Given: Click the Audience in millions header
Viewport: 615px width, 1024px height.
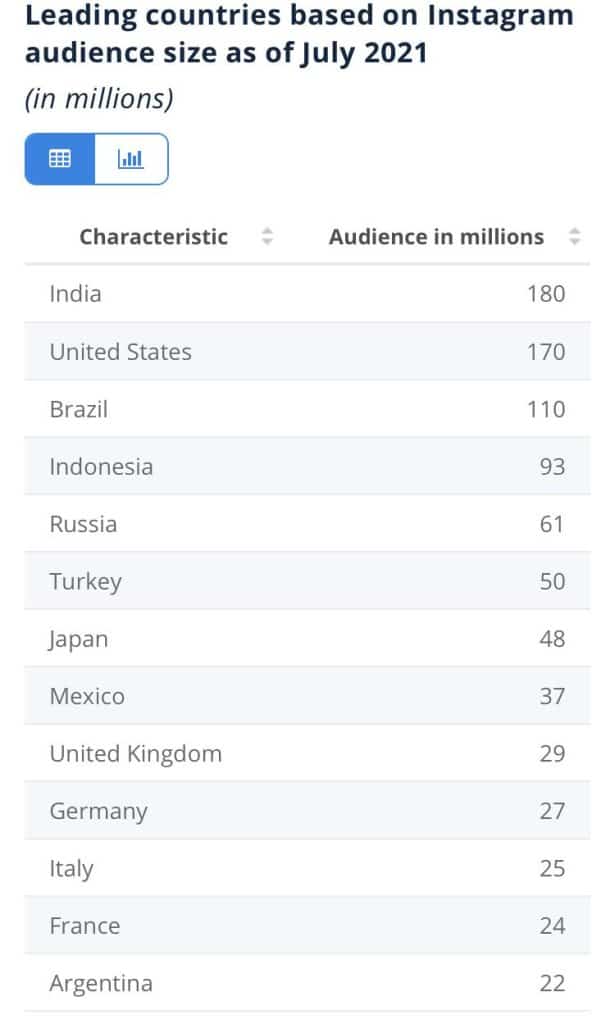Looking at the screenshot, I should [x=436, y=237].
